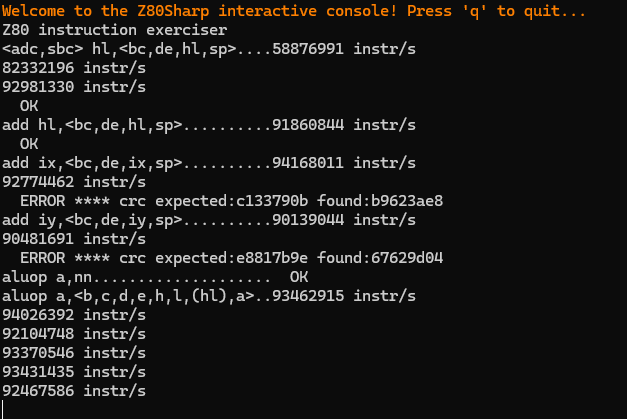Click the 'Z80 instruction exerciser' heading line

[x=115, y=30]
